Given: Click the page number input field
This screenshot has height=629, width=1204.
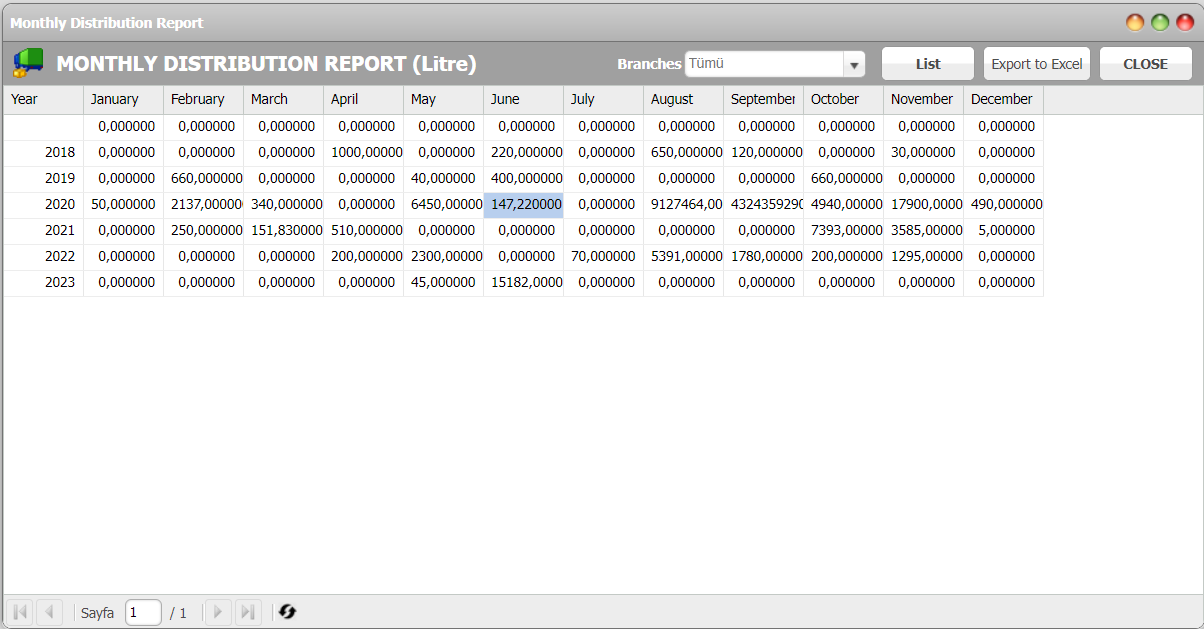Looking at the screenshot, I should tap(143, 612).
